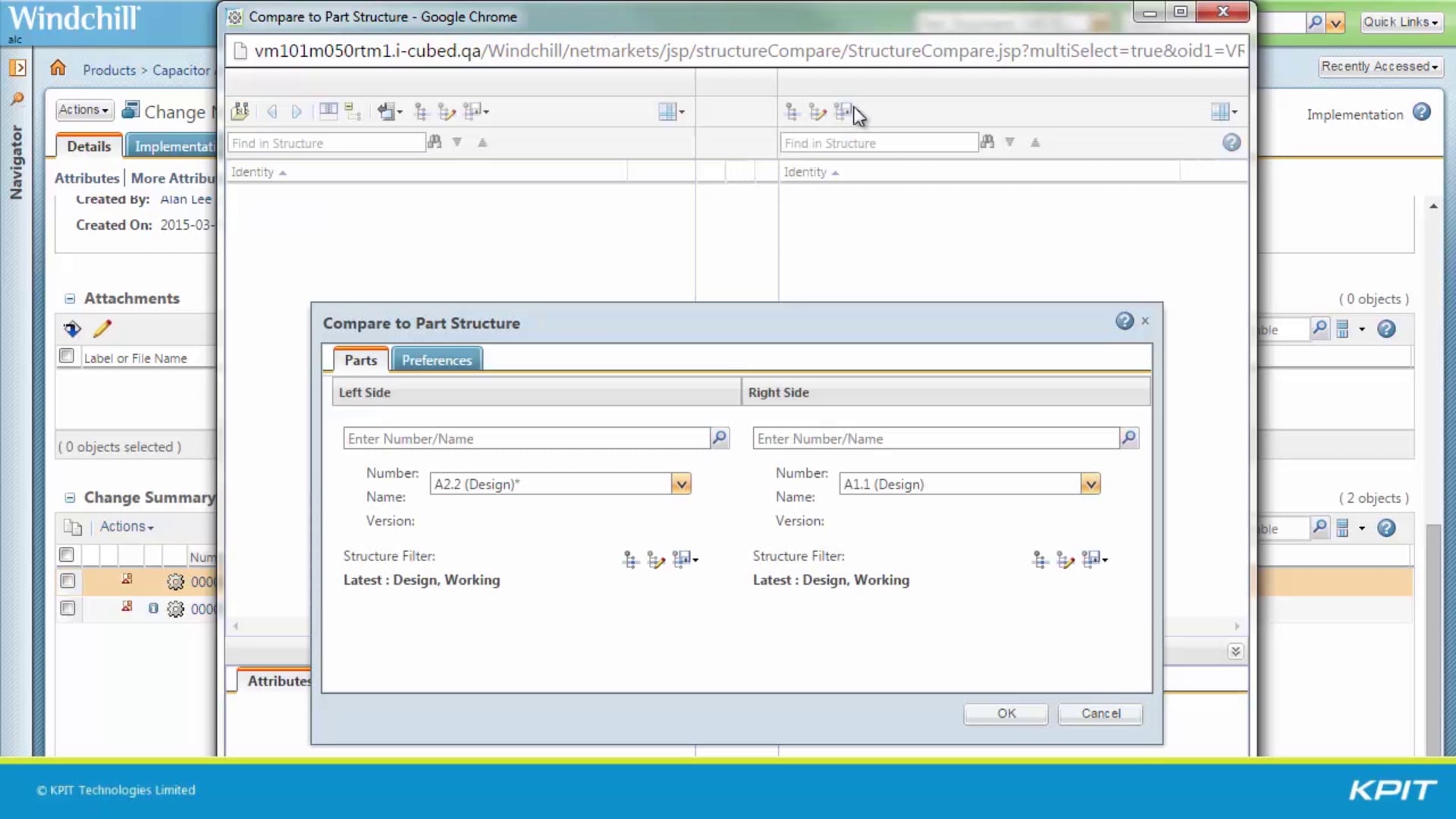This screenshot has width=1456, height=819.
Task: Open the Products breadcrumb link
Action: [109, 70]
